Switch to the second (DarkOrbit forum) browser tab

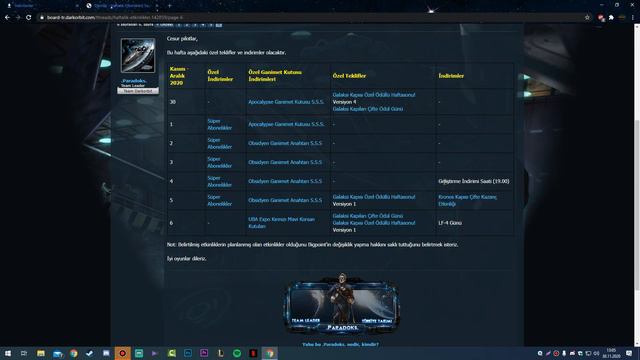[122, 6]
